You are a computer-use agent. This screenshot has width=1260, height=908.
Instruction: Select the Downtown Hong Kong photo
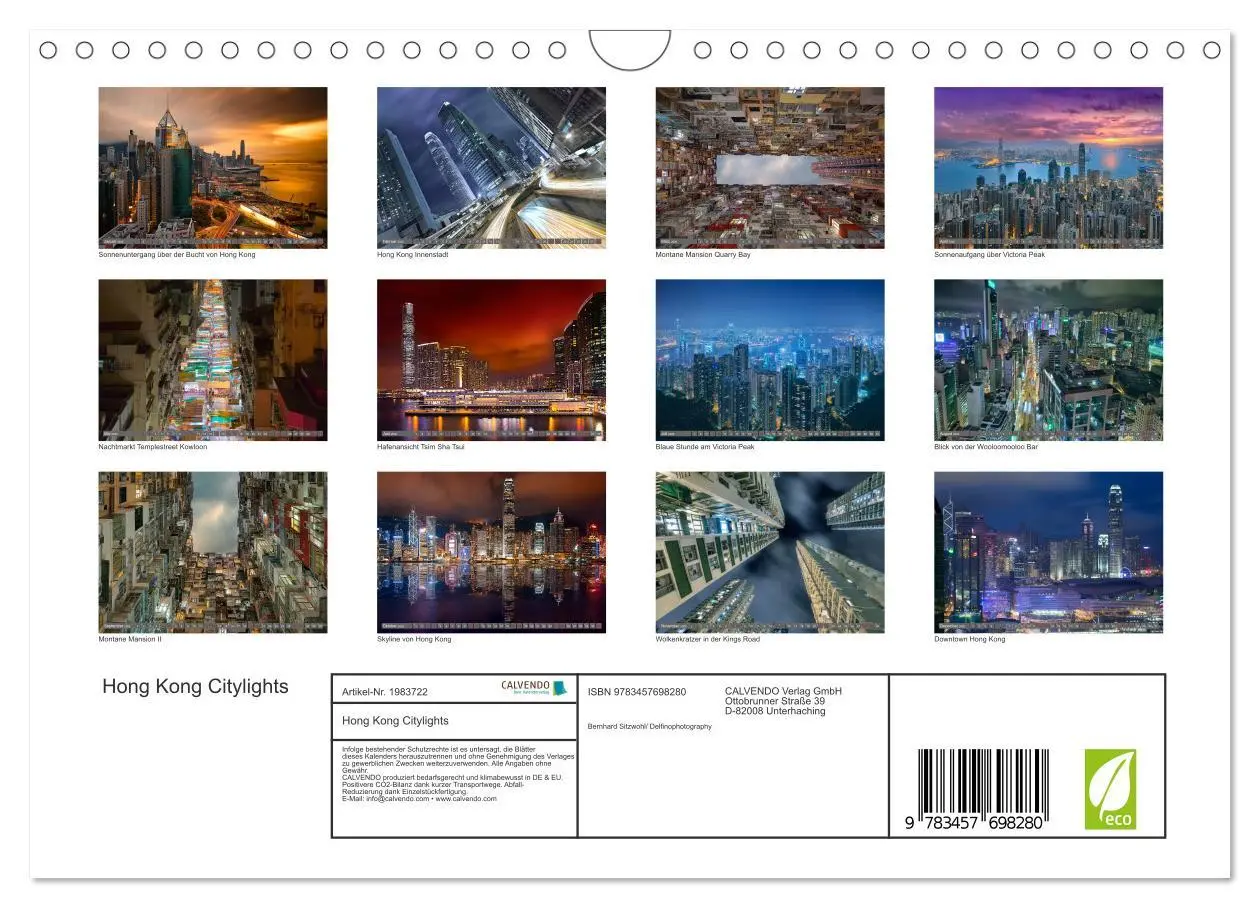pyautogui.click(x=1048, y=552)
